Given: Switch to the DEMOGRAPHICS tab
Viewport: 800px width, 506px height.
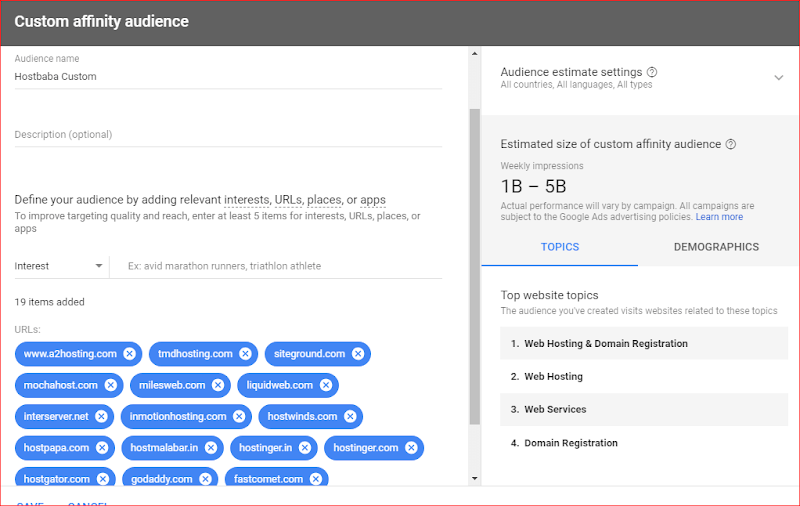Looking at the screenshot, I should [716, 247].
